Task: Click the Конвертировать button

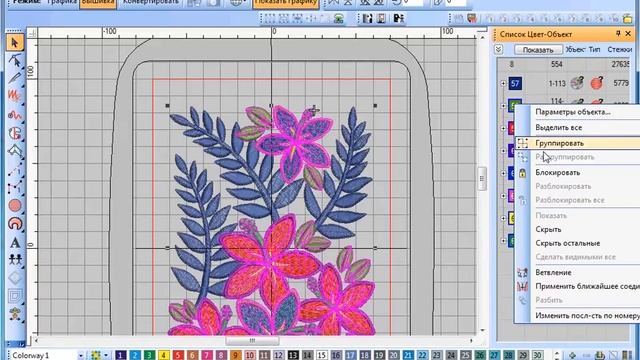Action: click(x=150, y=2)
